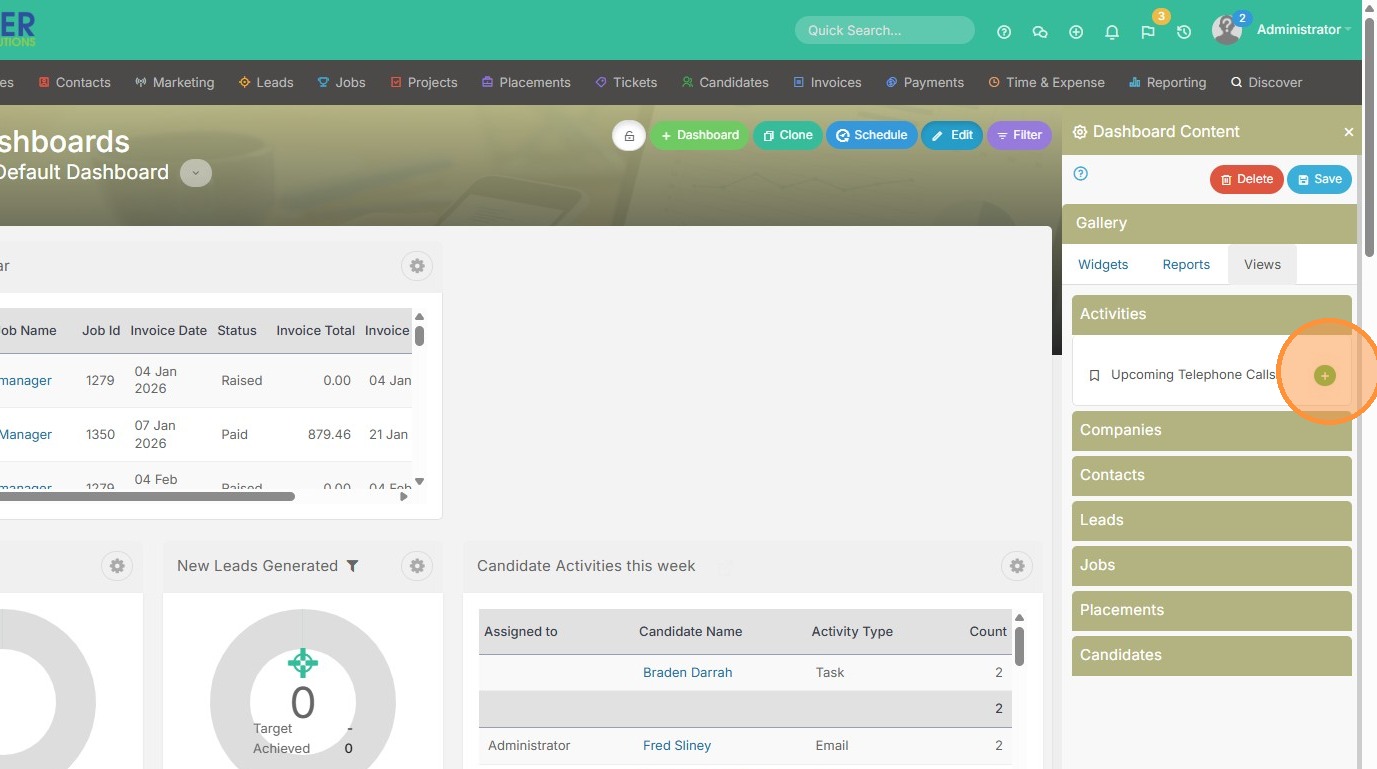Switch to the Reports tab
The height and width of the screenshot is (769, 1377).
pyautogui.click(x=1186, y=265)
